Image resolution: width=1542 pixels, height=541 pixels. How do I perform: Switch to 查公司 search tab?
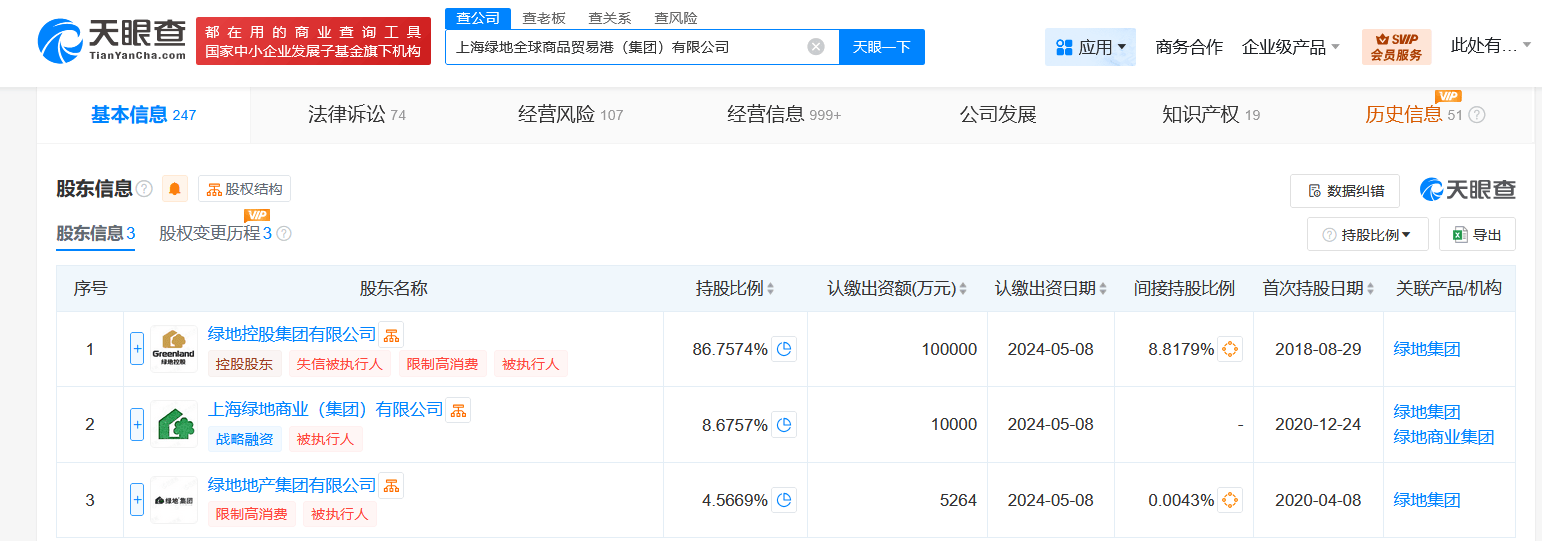click(x=477, y=18)
